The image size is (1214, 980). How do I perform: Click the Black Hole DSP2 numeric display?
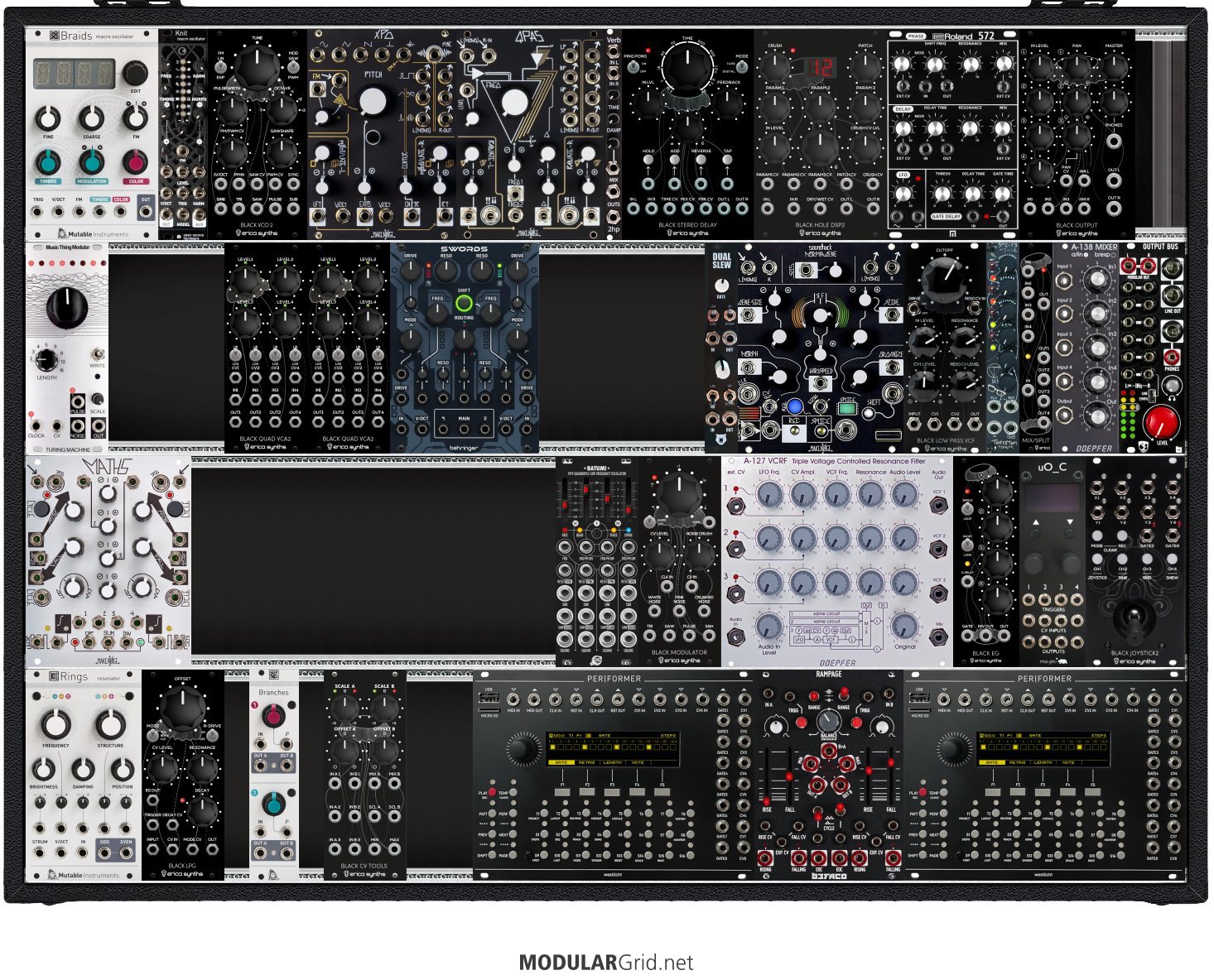coord(820,68)
